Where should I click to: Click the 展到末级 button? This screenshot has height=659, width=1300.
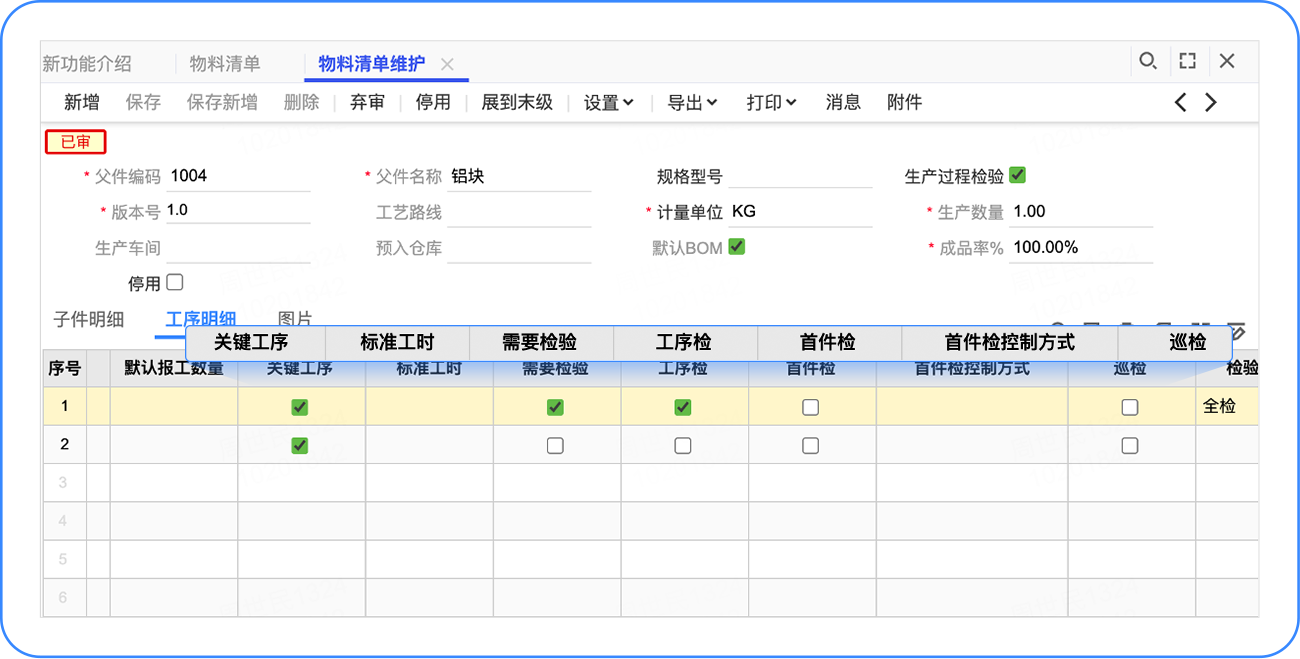click(517, 102)
